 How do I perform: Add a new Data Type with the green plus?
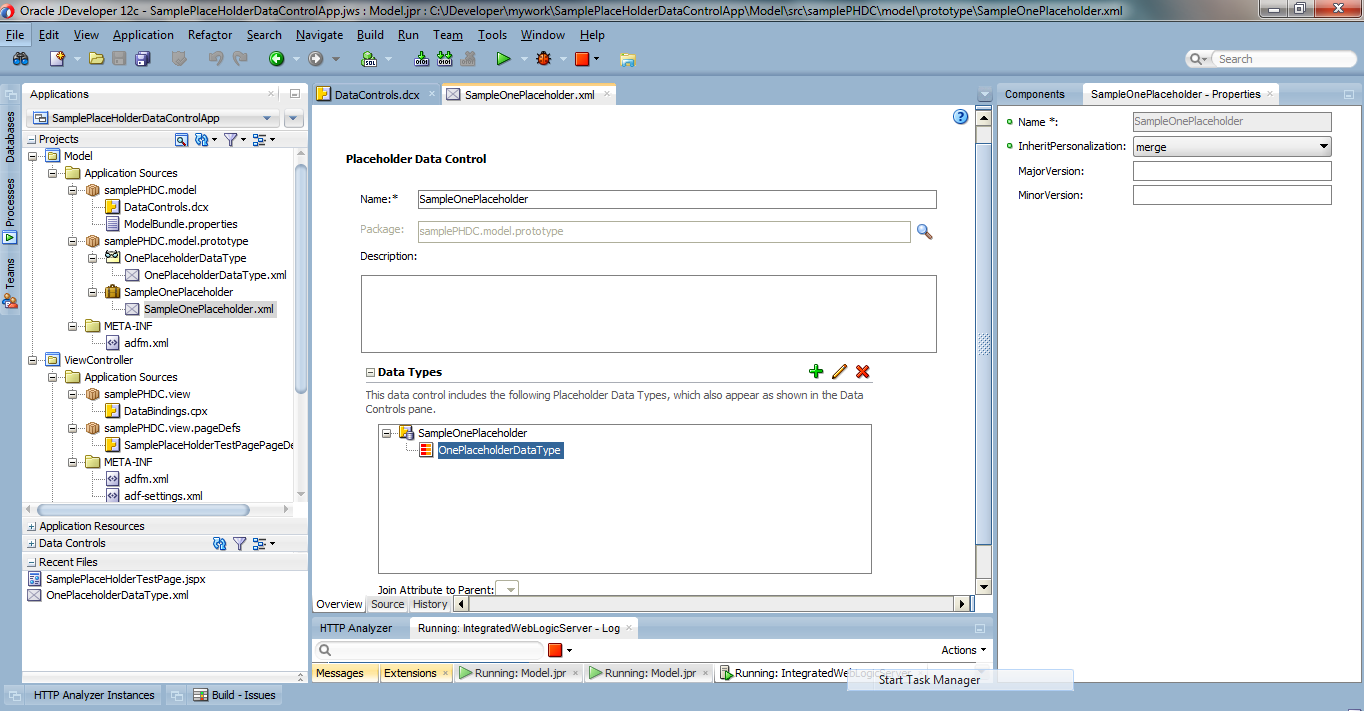tap(815, 371)
